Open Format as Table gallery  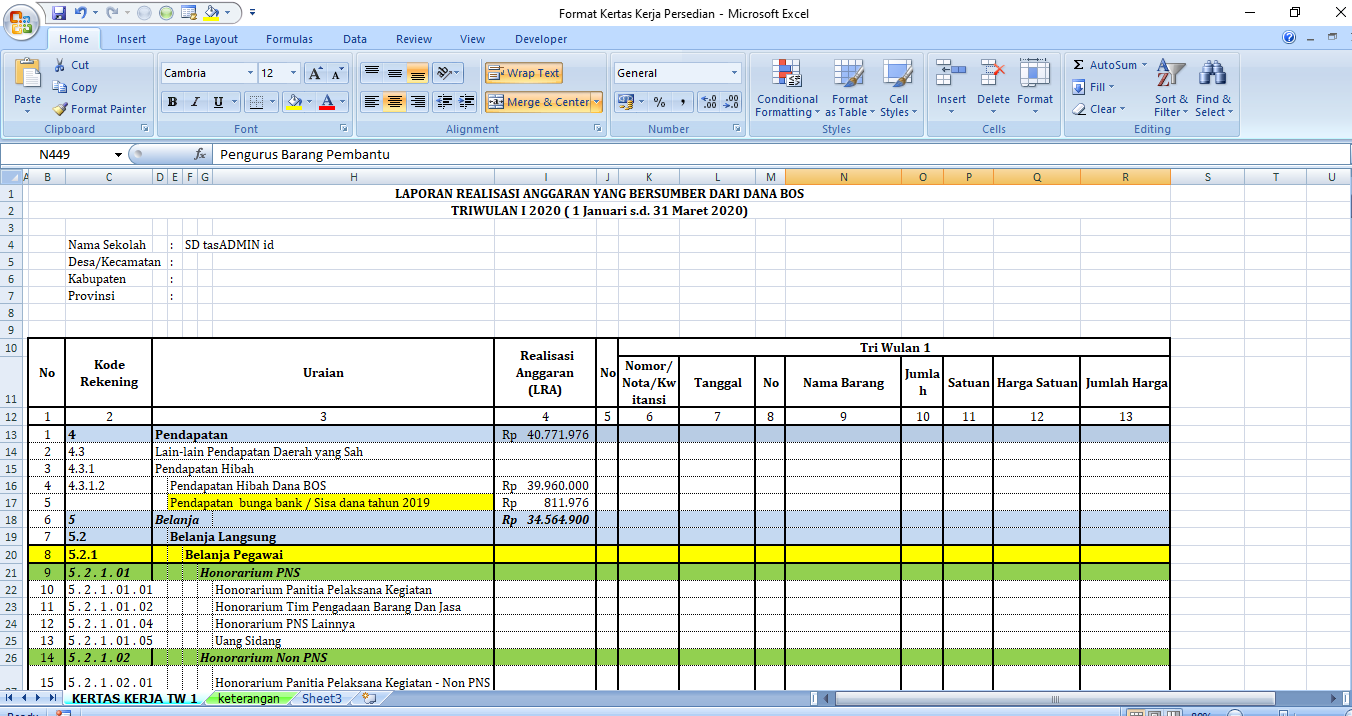point(849,88)
